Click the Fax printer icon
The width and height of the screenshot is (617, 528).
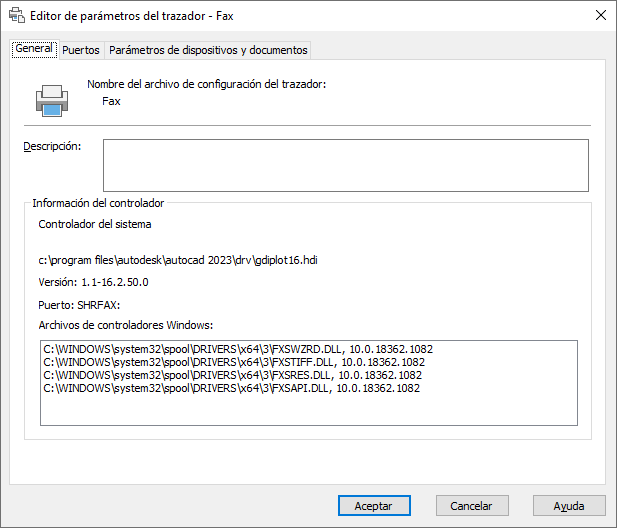pyautogui.click(x=52, y=97)
